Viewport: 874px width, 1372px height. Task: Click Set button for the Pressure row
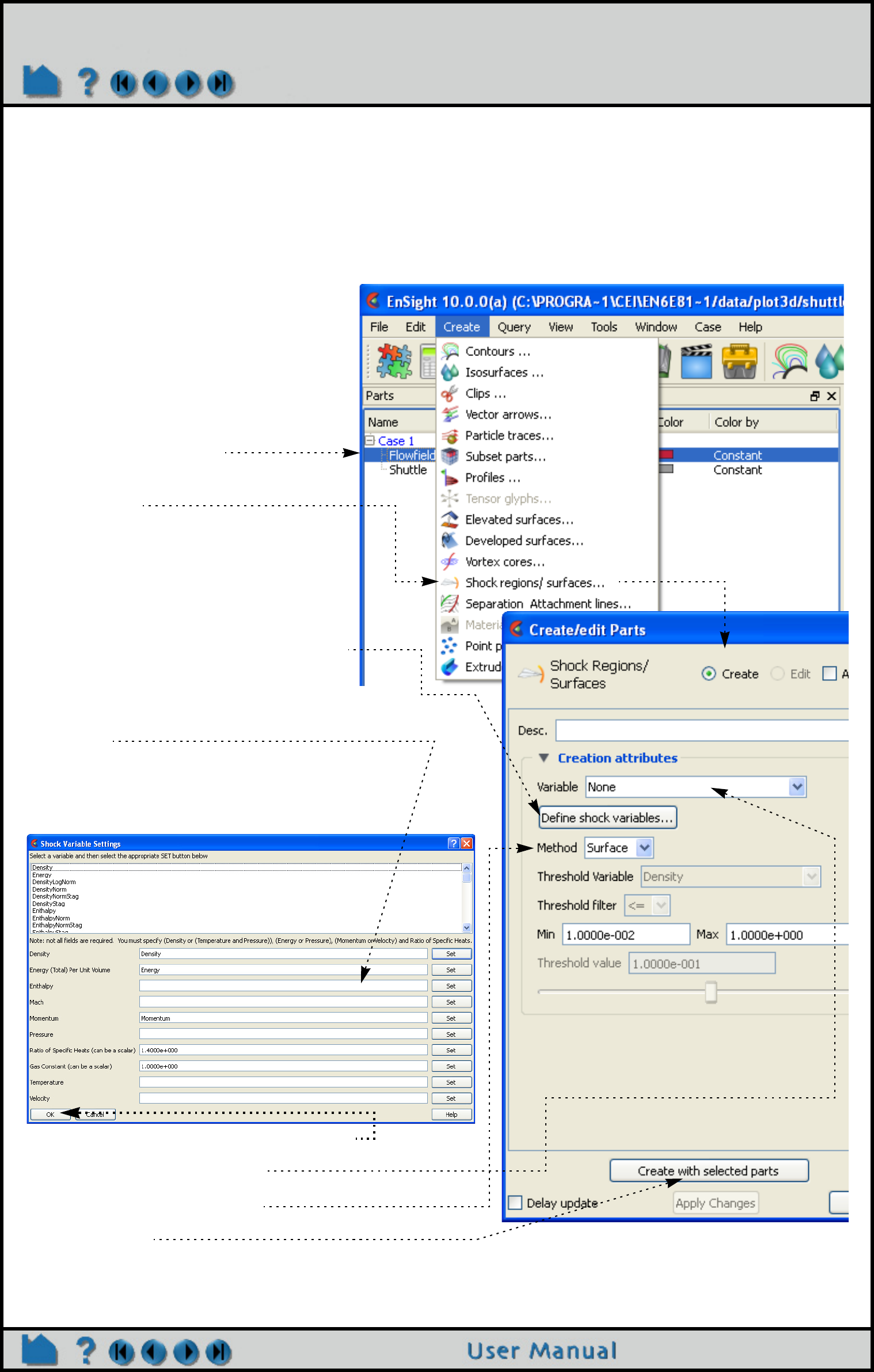point(451,1034)
